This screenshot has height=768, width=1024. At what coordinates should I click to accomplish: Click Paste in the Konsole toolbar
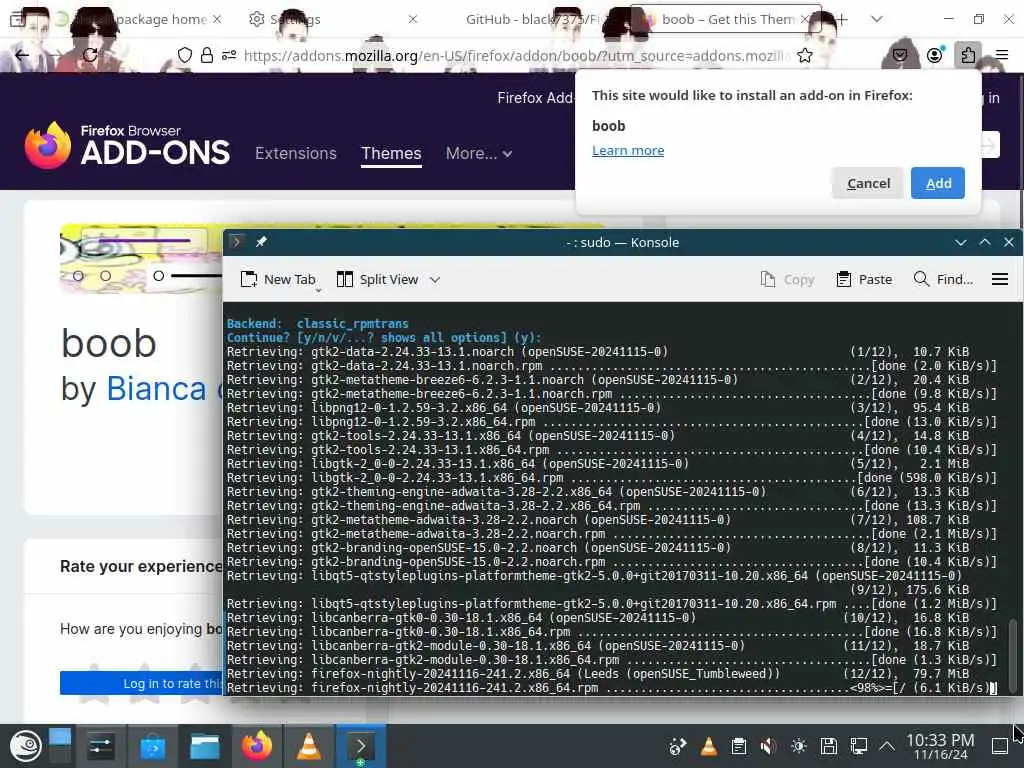[x=864, y=280]
